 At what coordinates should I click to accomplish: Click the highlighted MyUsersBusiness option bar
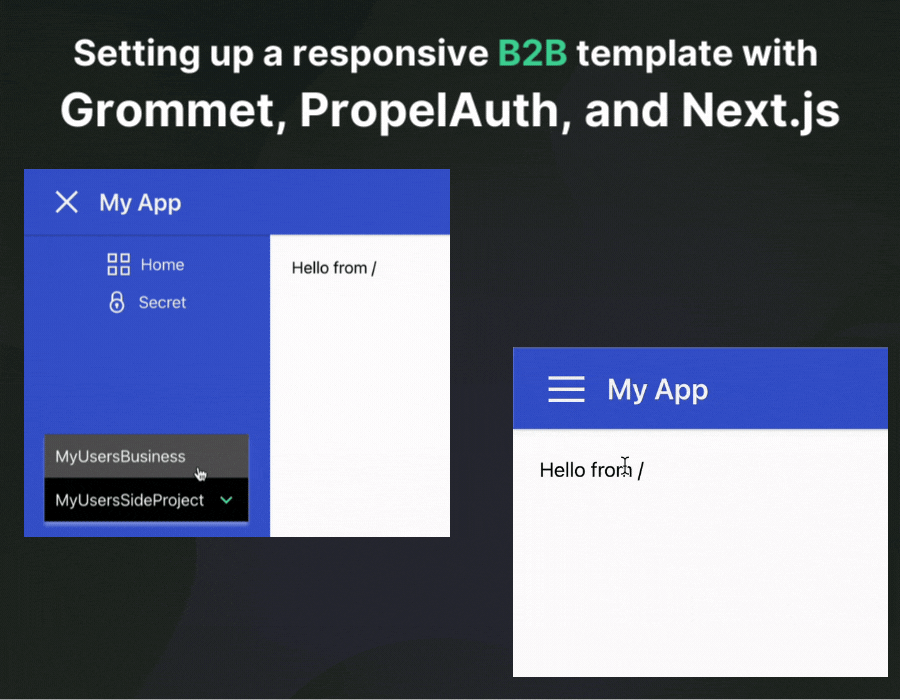pos(146,456)
